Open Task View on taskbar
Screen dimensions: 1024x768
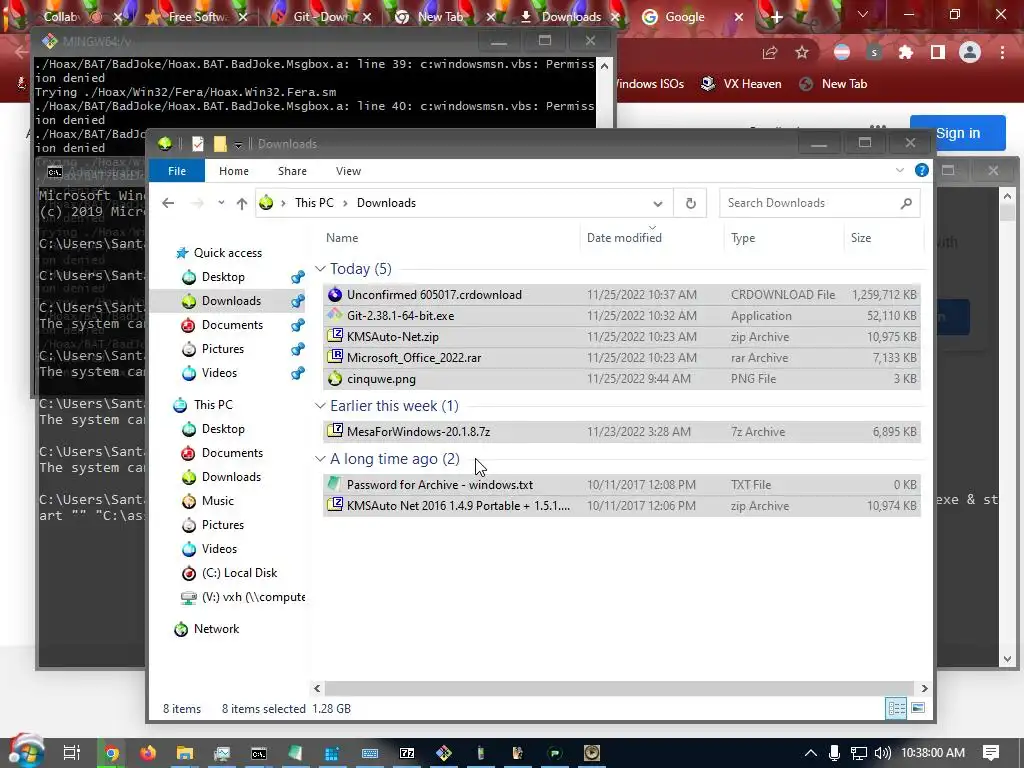(71, 753)
